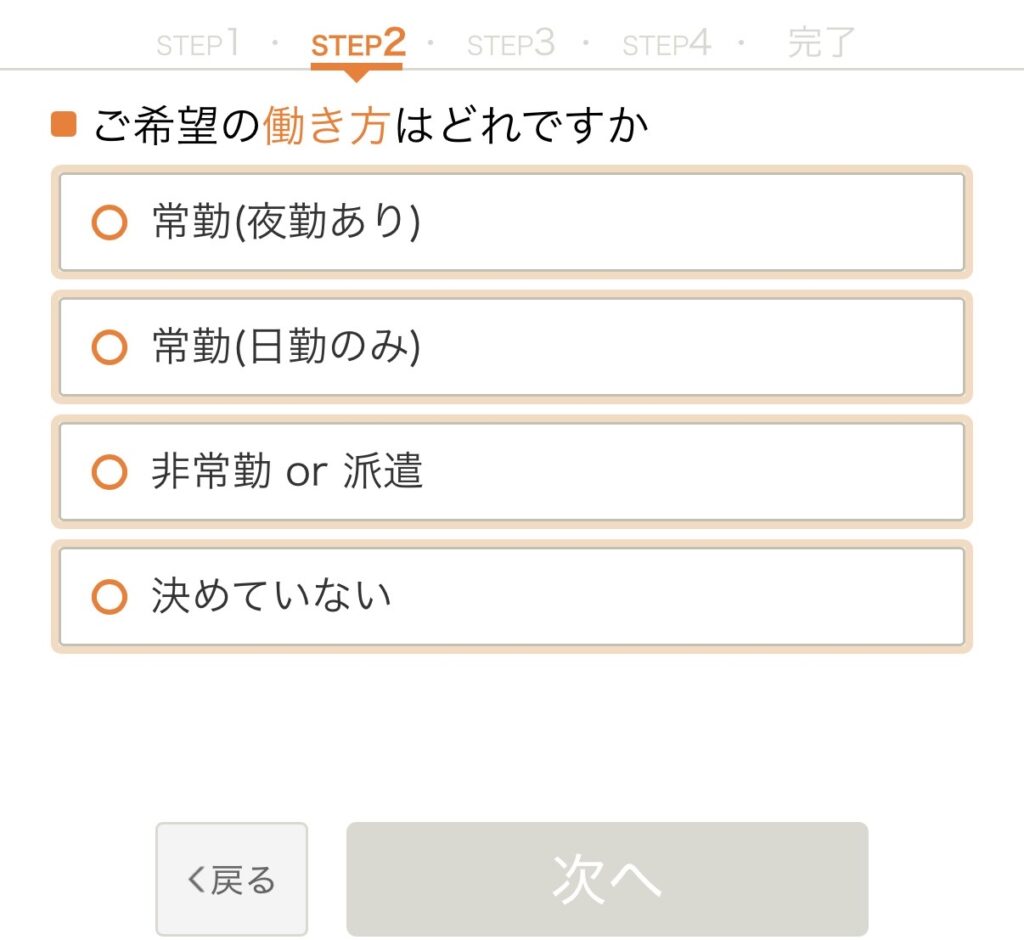Click the left chevron inside 戻る
This screenshot has width=1024, height=940.
[x=196, y=880]
